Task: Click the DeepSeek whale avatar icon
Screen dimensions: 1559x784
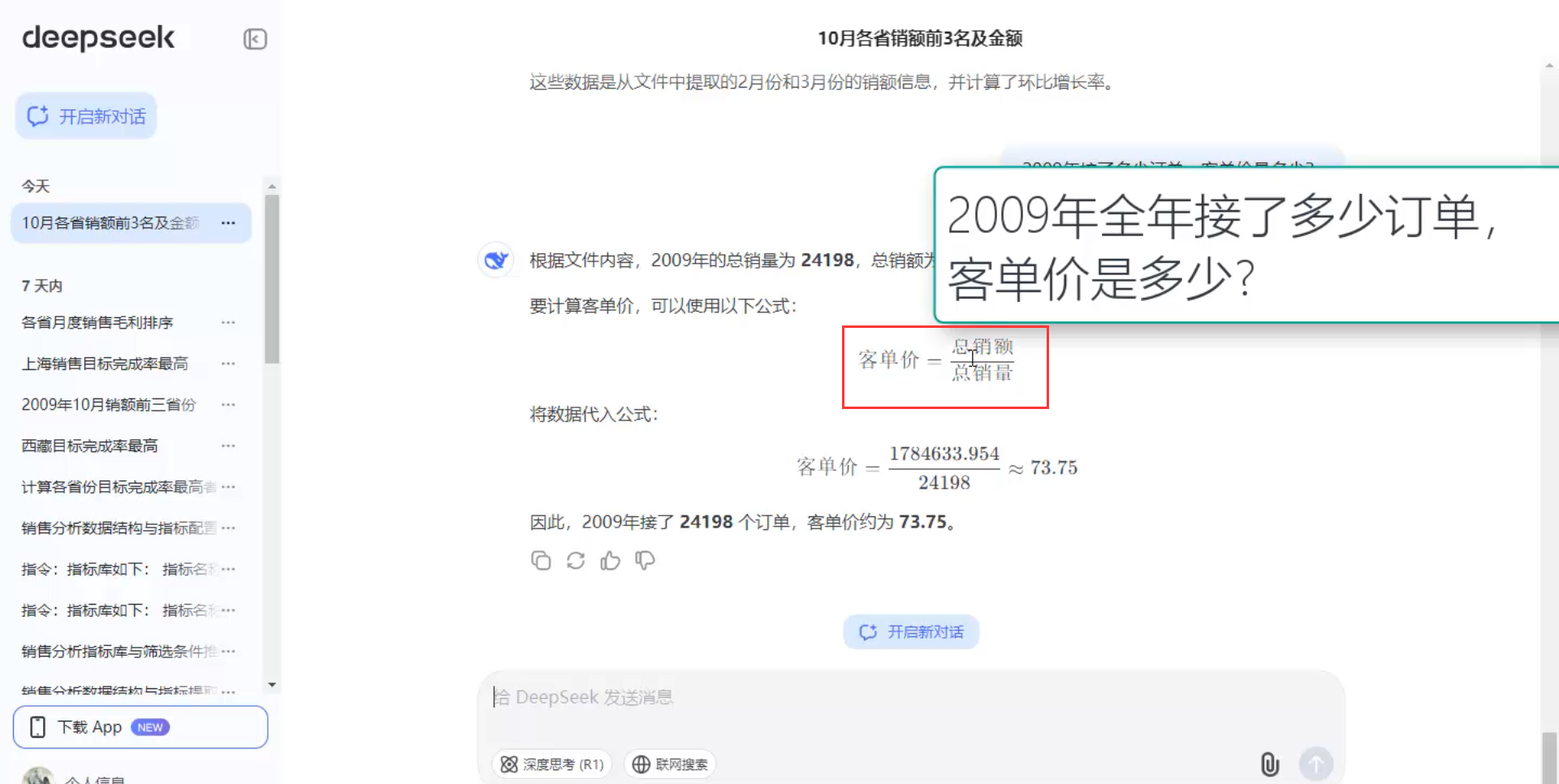Action: [x=496, y=260]
